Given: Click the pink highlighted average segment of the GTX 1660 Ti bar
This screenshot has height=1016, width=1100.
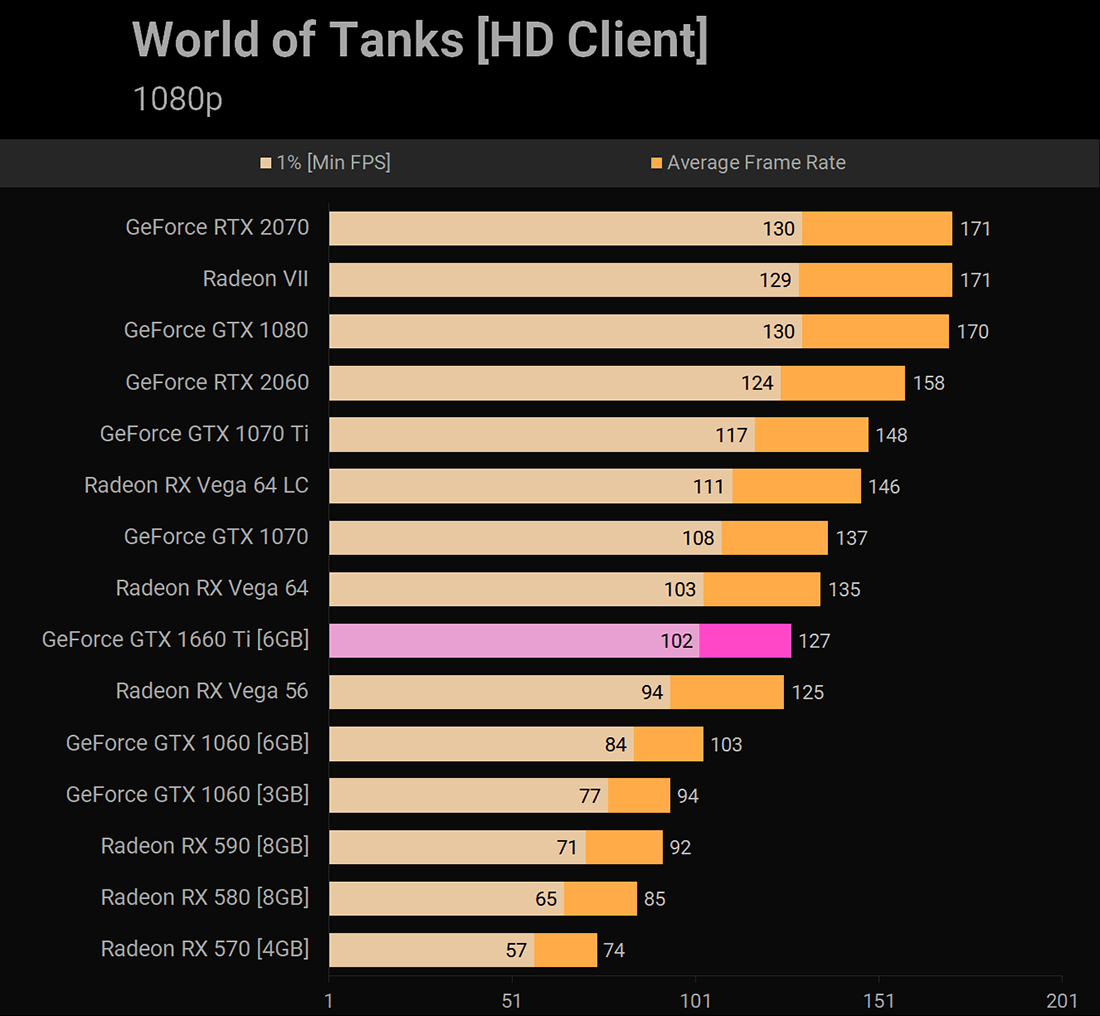Looking at the screenshot, I should (x=745, y=641).
